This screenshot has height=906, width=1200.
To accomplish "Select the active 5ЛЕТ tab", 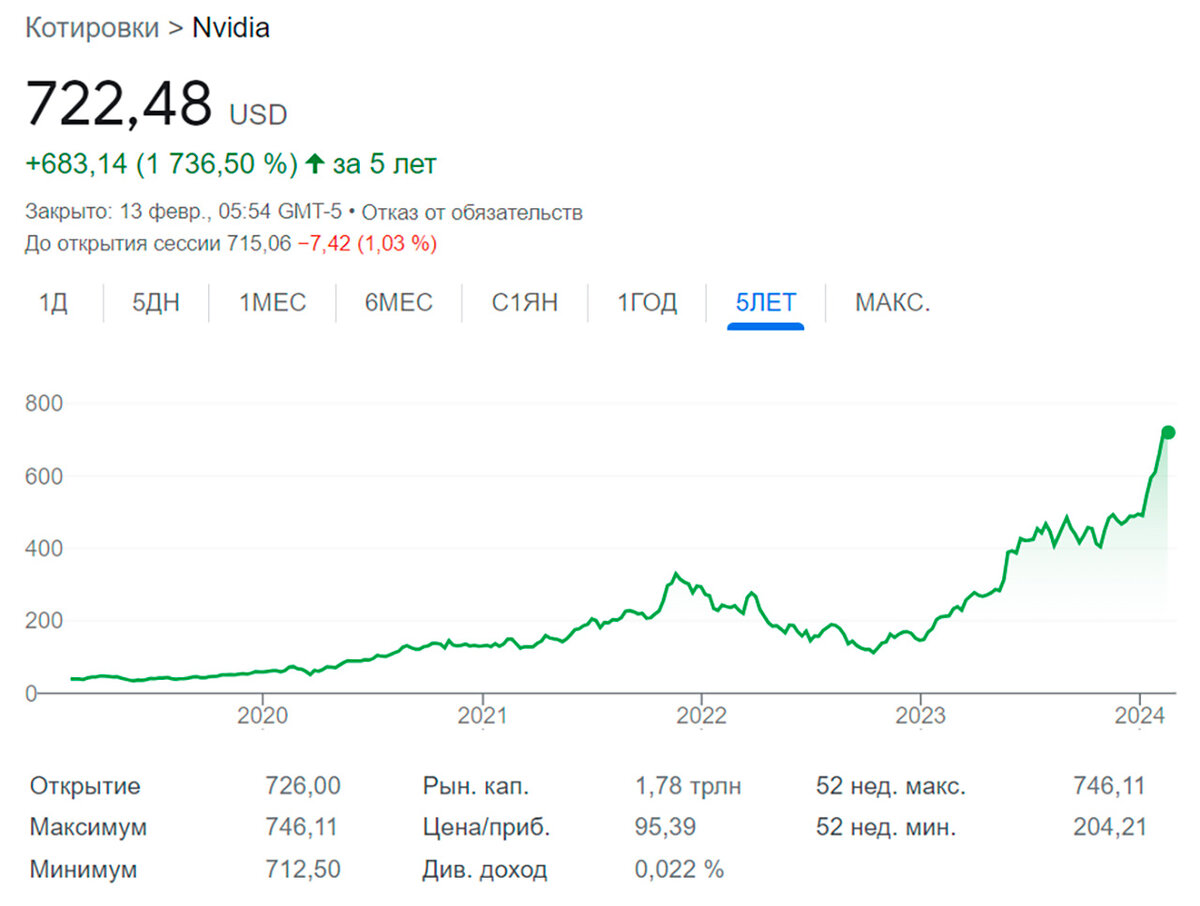I will coord(766,302).
